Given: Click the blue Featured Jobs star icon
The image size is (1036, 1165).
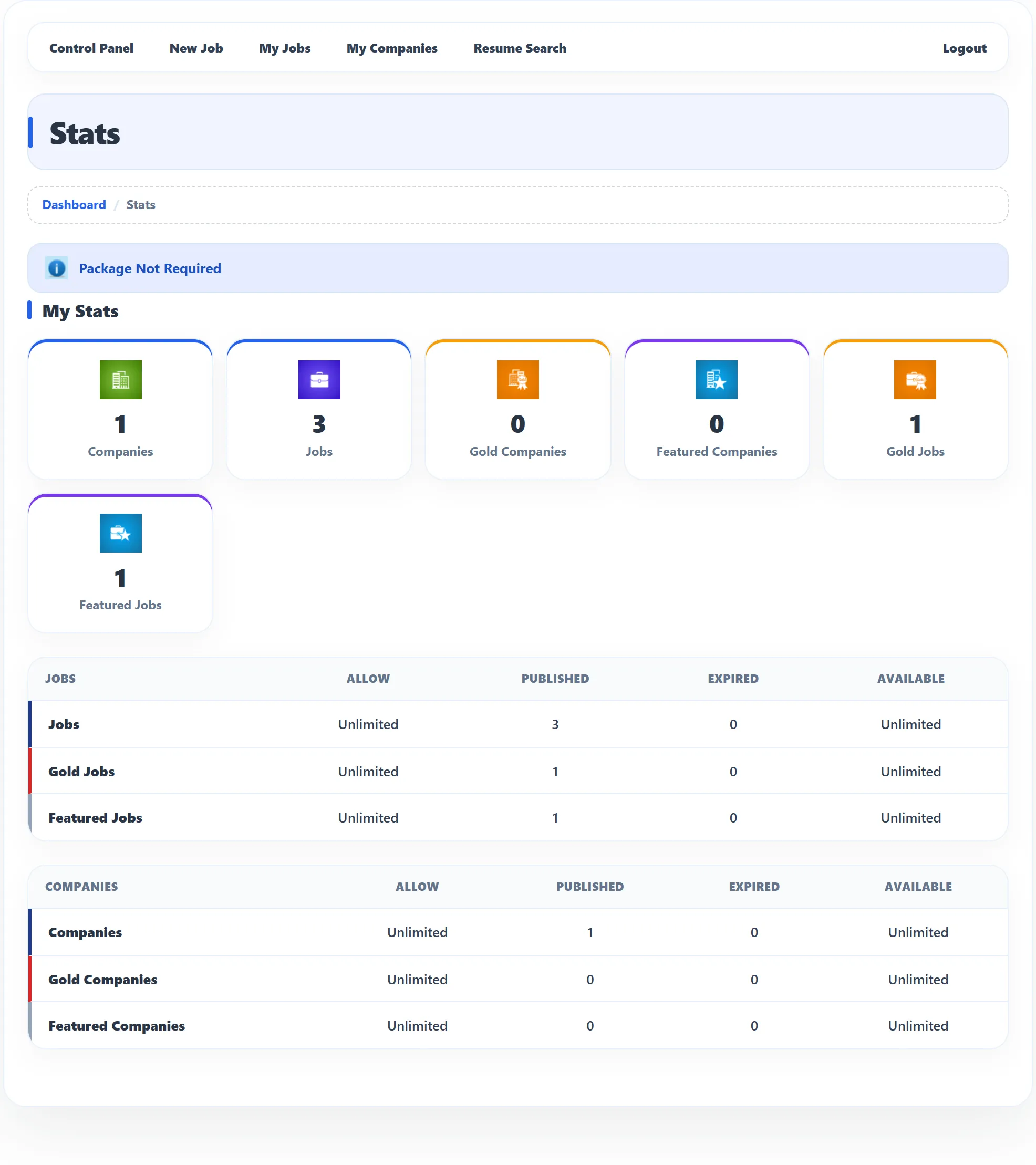Looking at the screenshot, I should 120,533.
